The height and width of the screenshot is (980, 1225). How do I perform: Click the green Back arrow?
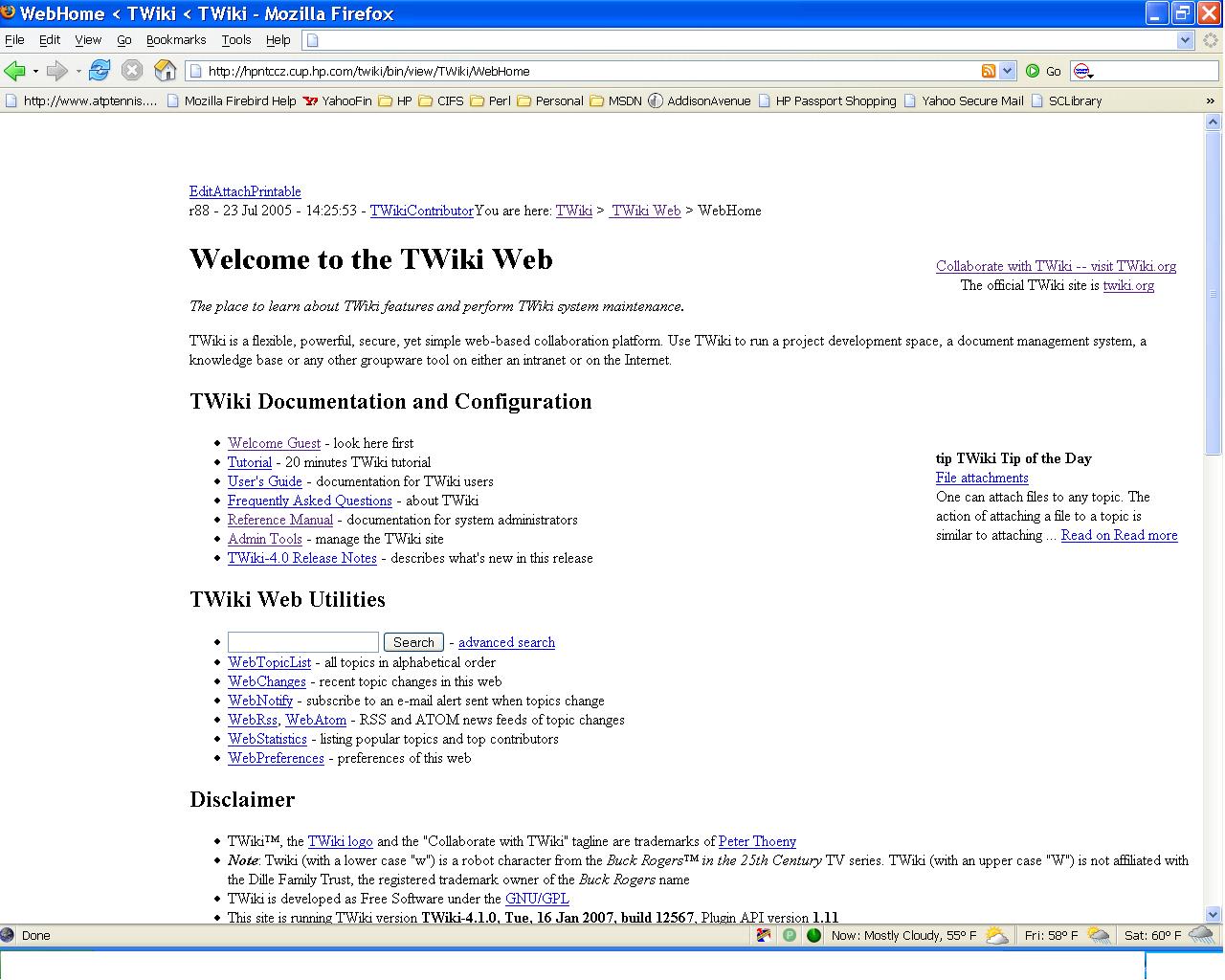click(14, 71)
